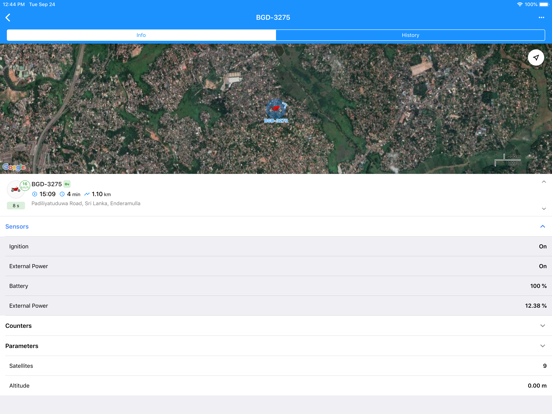552x414 pixels.
Task: Select the Altitude 0.00 m row
Action: 276,385
